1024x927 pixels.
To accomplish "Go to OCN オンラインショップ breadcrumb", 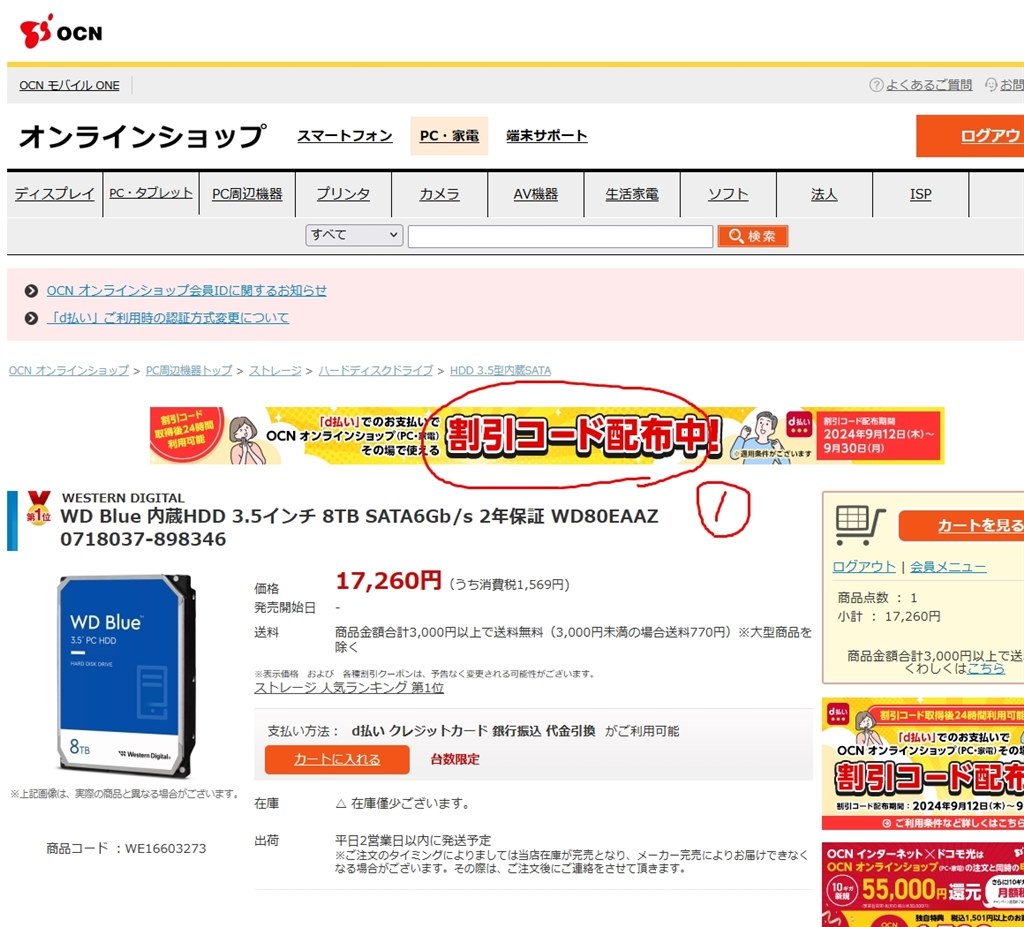I will (x=69, y=370).
